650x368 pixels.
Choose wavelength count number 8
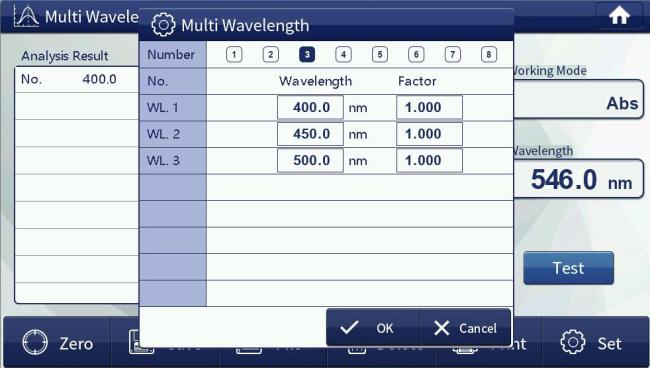click(489, 54)
